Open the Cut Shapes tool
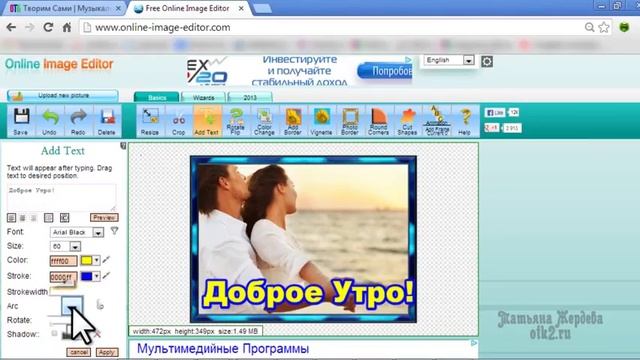Screen dimensions: 640x360 (407, 121)
